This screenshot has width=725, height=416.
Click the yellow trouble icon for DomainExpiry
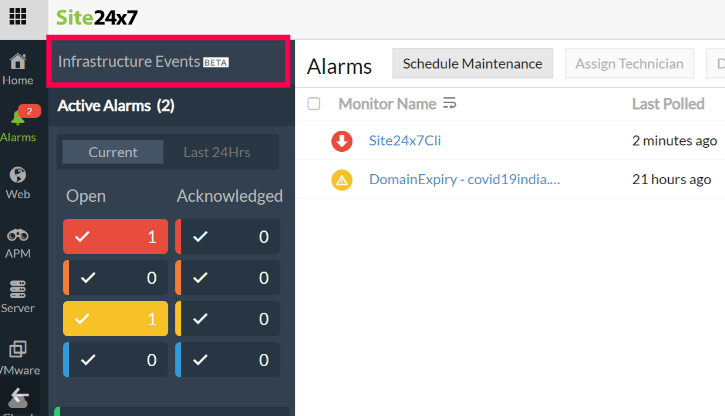pyautogui.click(x=342, y=180)
